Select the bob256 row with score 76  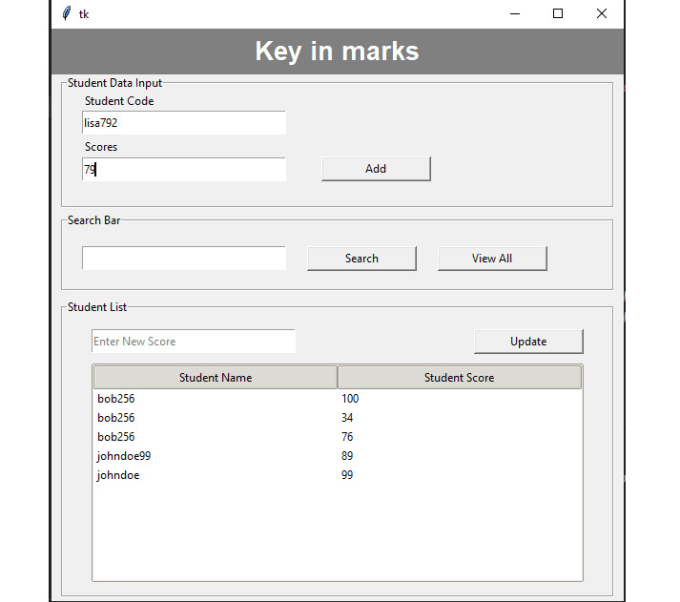(337, 437)
